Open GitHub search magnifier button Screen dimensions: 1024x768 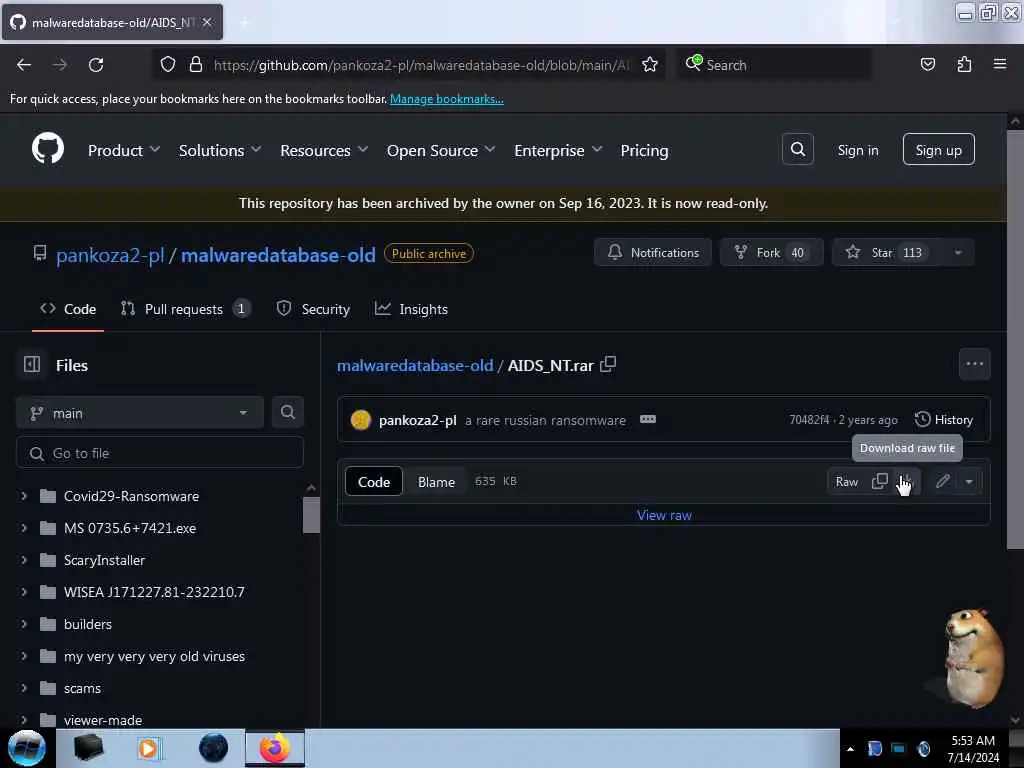(797, 150)
